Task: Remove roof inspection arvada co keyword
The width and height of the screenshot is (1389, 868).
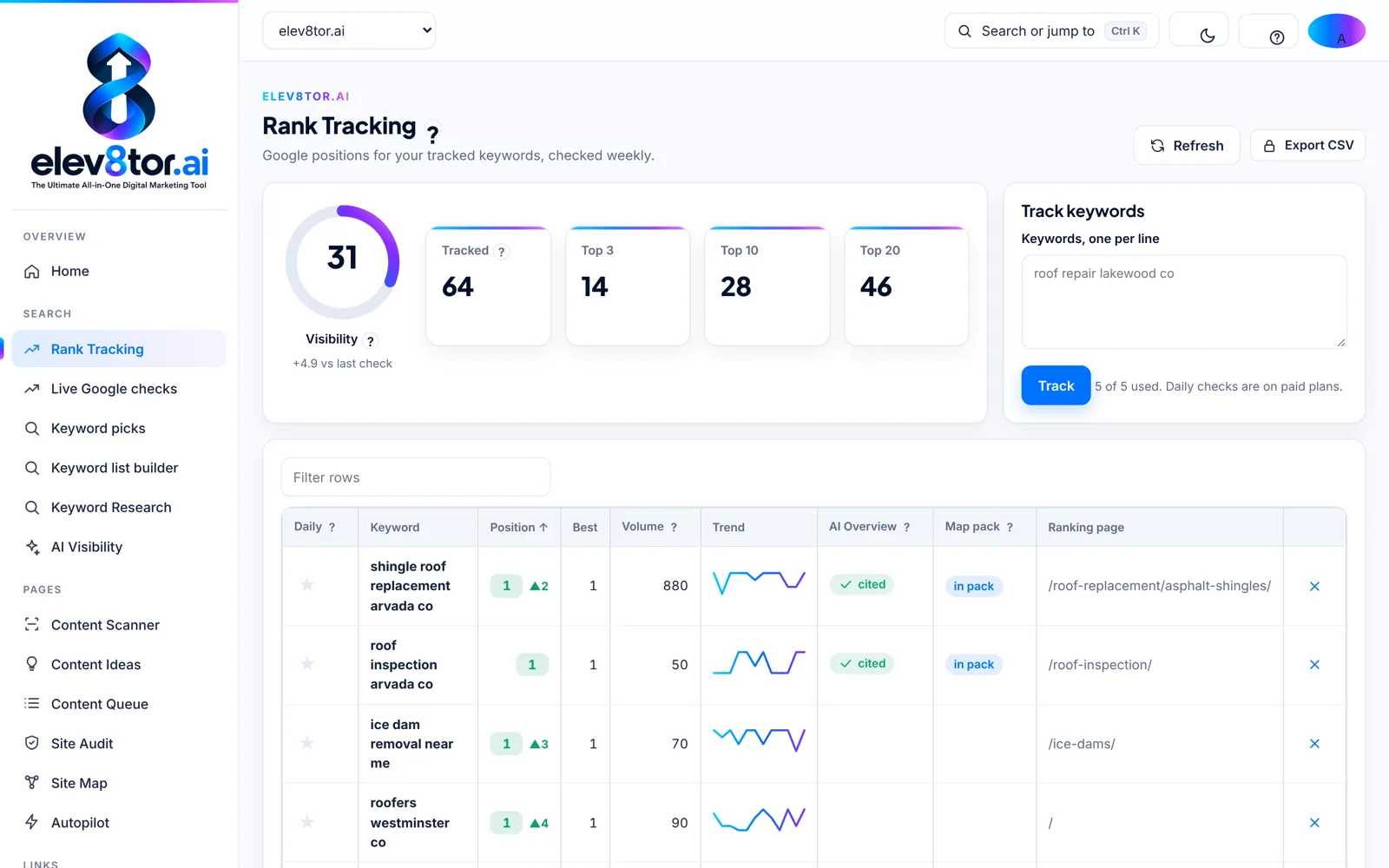Action: point(1314,665)
